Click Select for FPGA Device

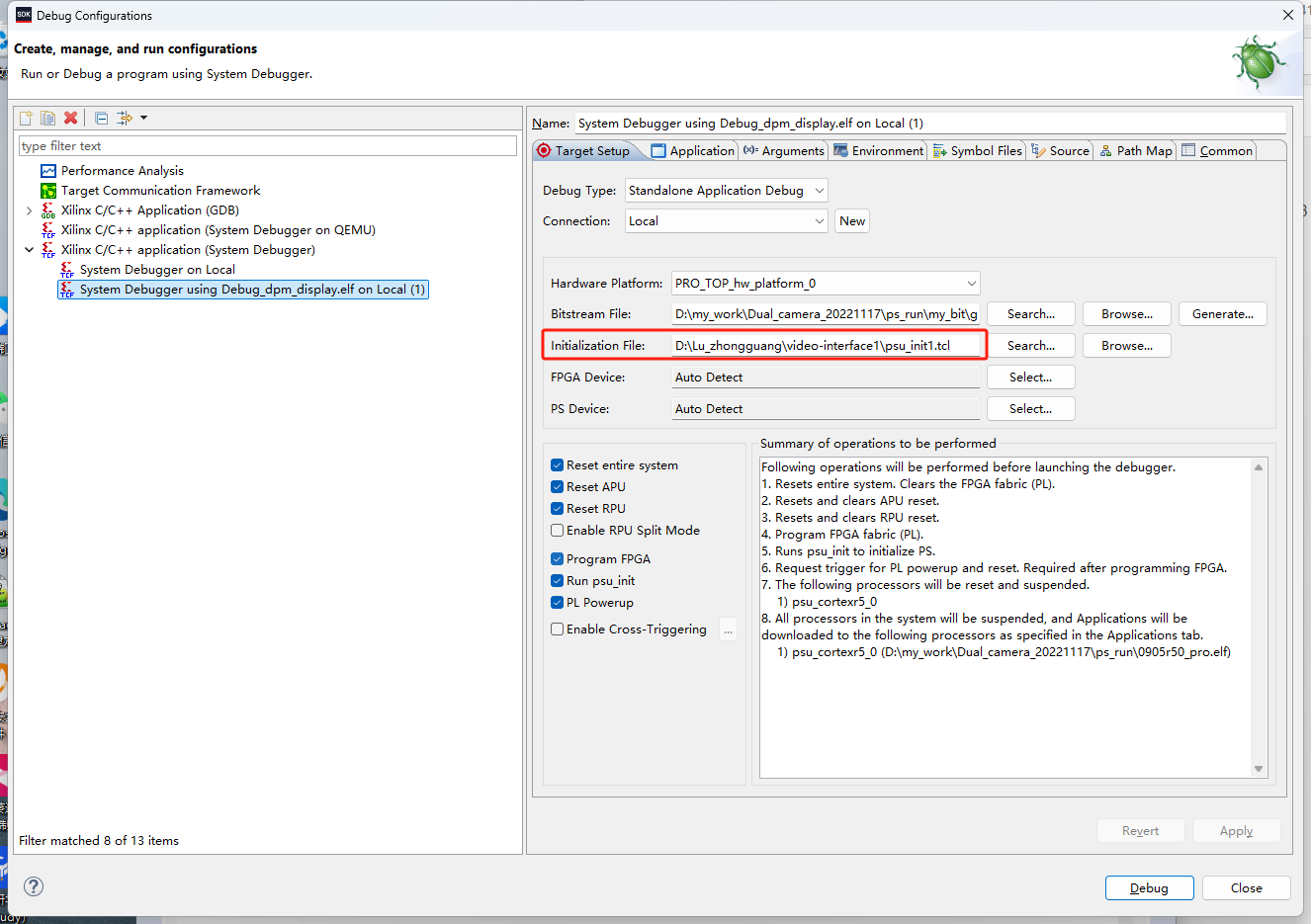(x=1031, y=378)
